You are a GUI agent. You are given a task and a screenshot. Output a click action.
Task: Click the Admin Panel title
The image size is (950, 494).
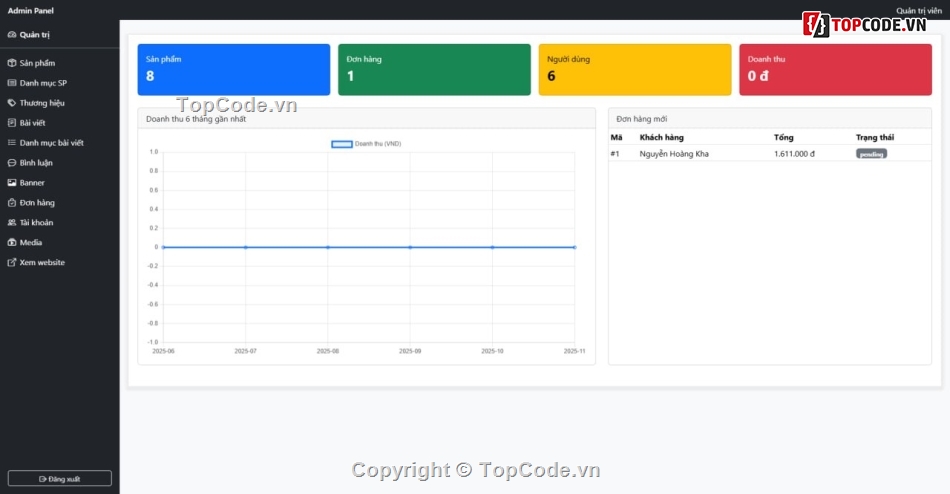30,10
